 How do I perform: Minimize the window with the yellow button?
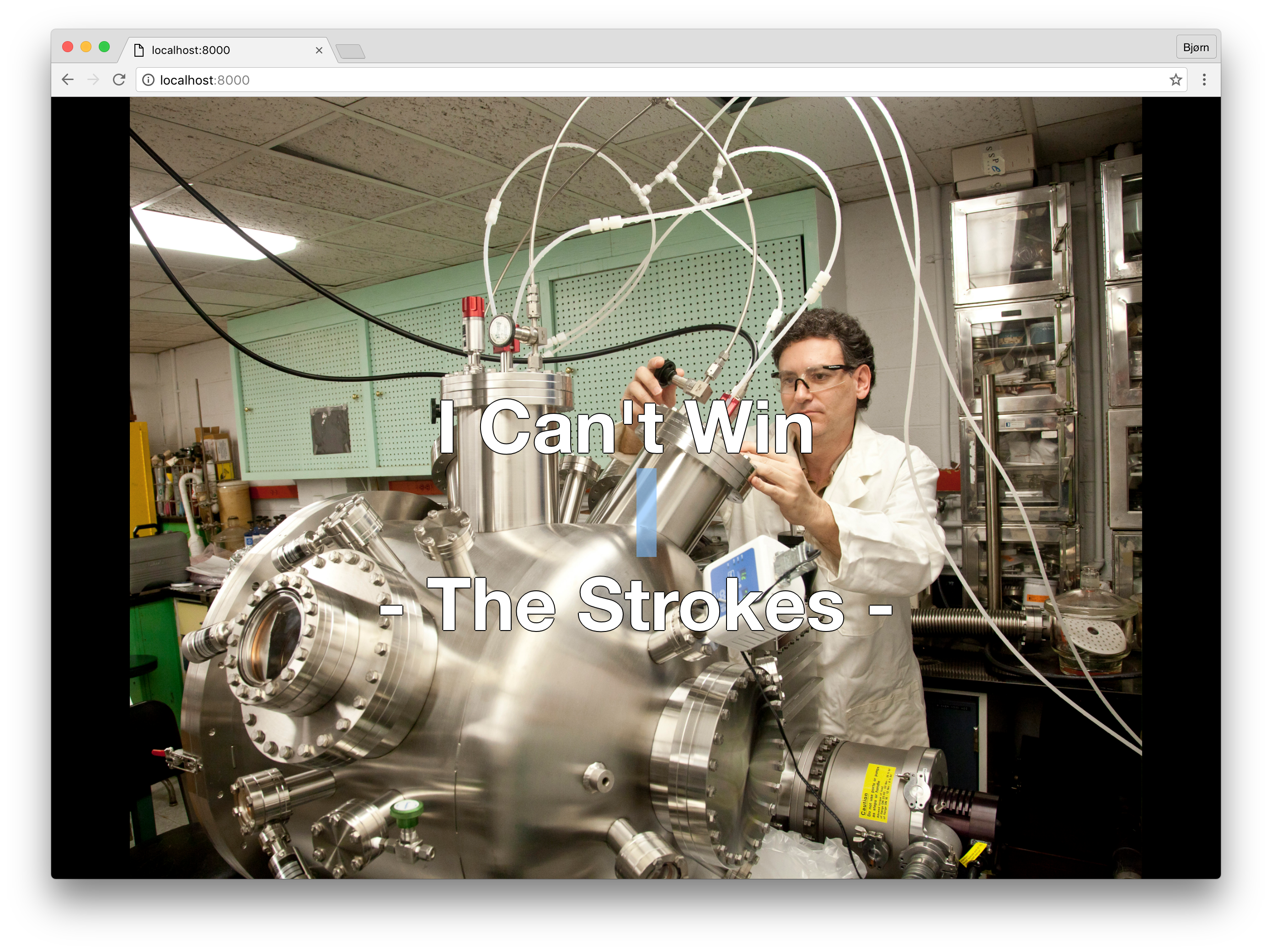coord(86,47)
